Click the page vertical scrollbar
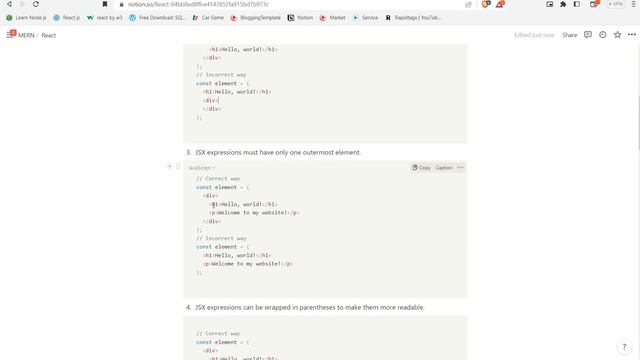640x360 pixels. pos(638,122)
